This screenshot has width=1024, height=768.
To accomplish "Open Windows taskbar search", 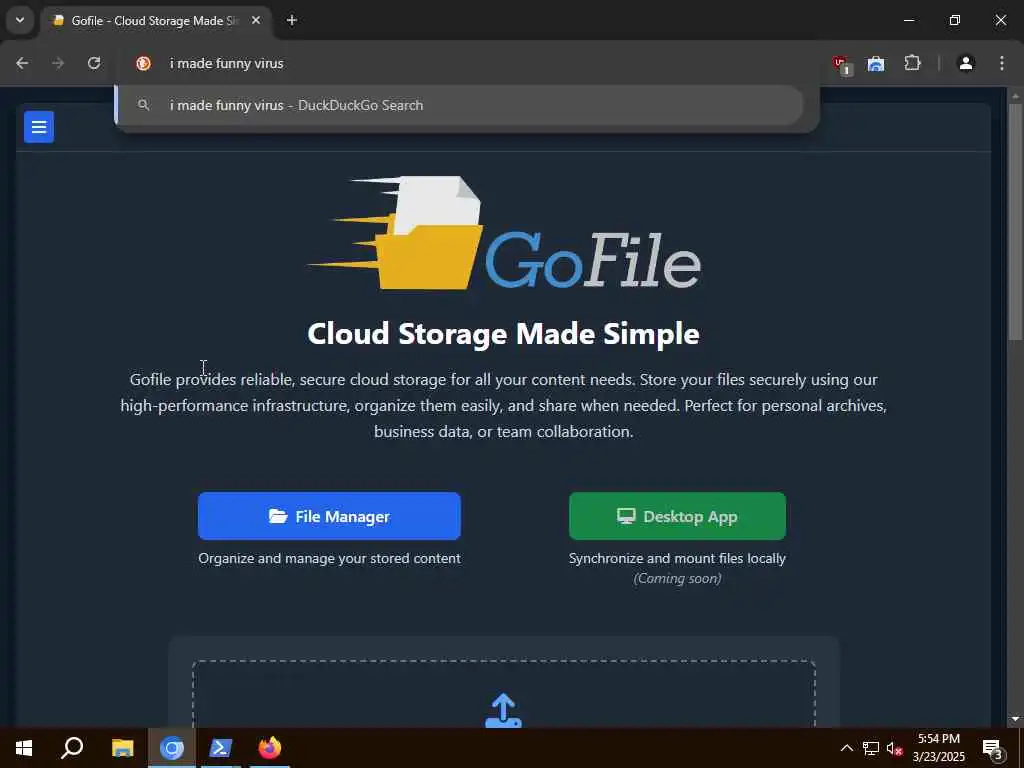I will tap(72, 748).
